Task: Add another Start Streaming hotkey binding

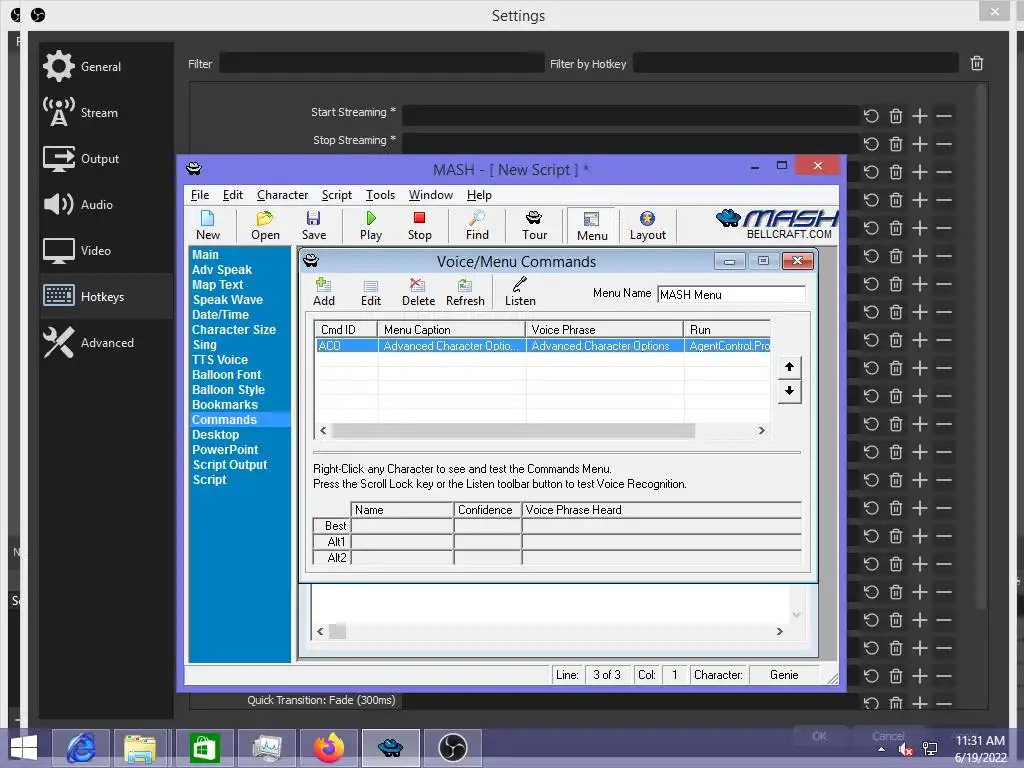Action: click(x=920, y=116)
